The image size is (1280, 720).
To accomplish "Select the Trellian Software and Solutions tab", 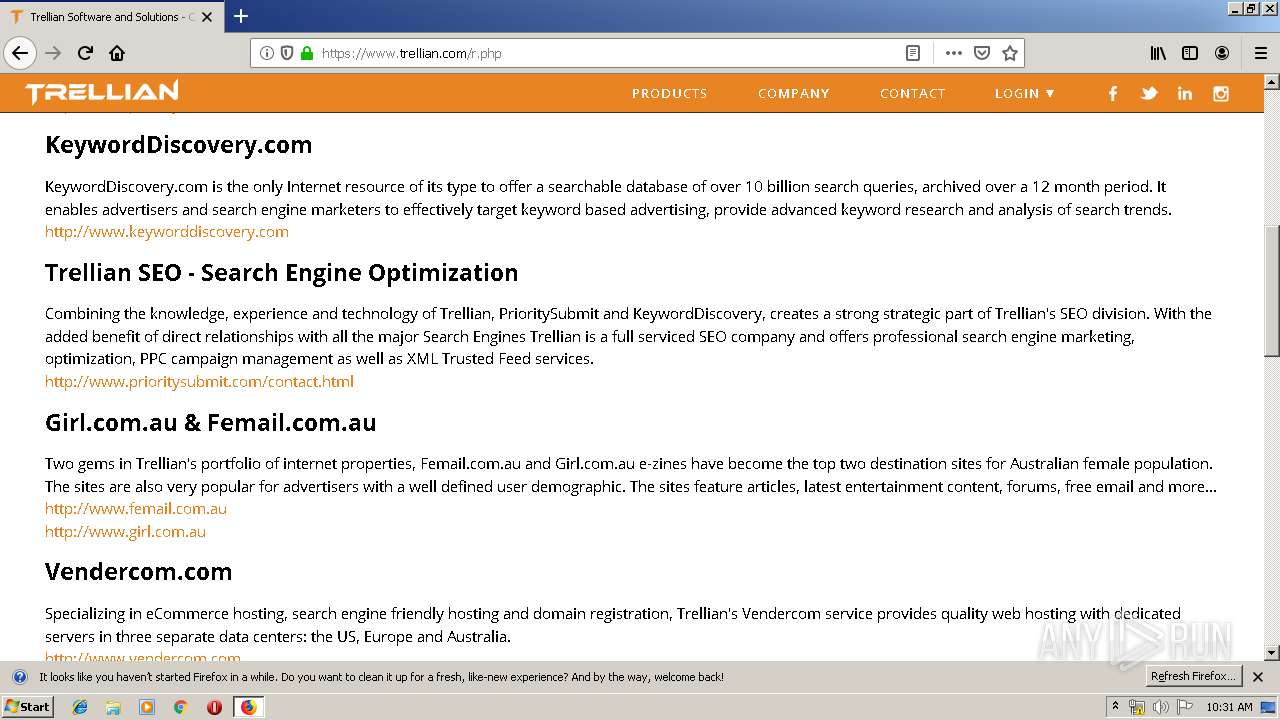I will 110,17.
